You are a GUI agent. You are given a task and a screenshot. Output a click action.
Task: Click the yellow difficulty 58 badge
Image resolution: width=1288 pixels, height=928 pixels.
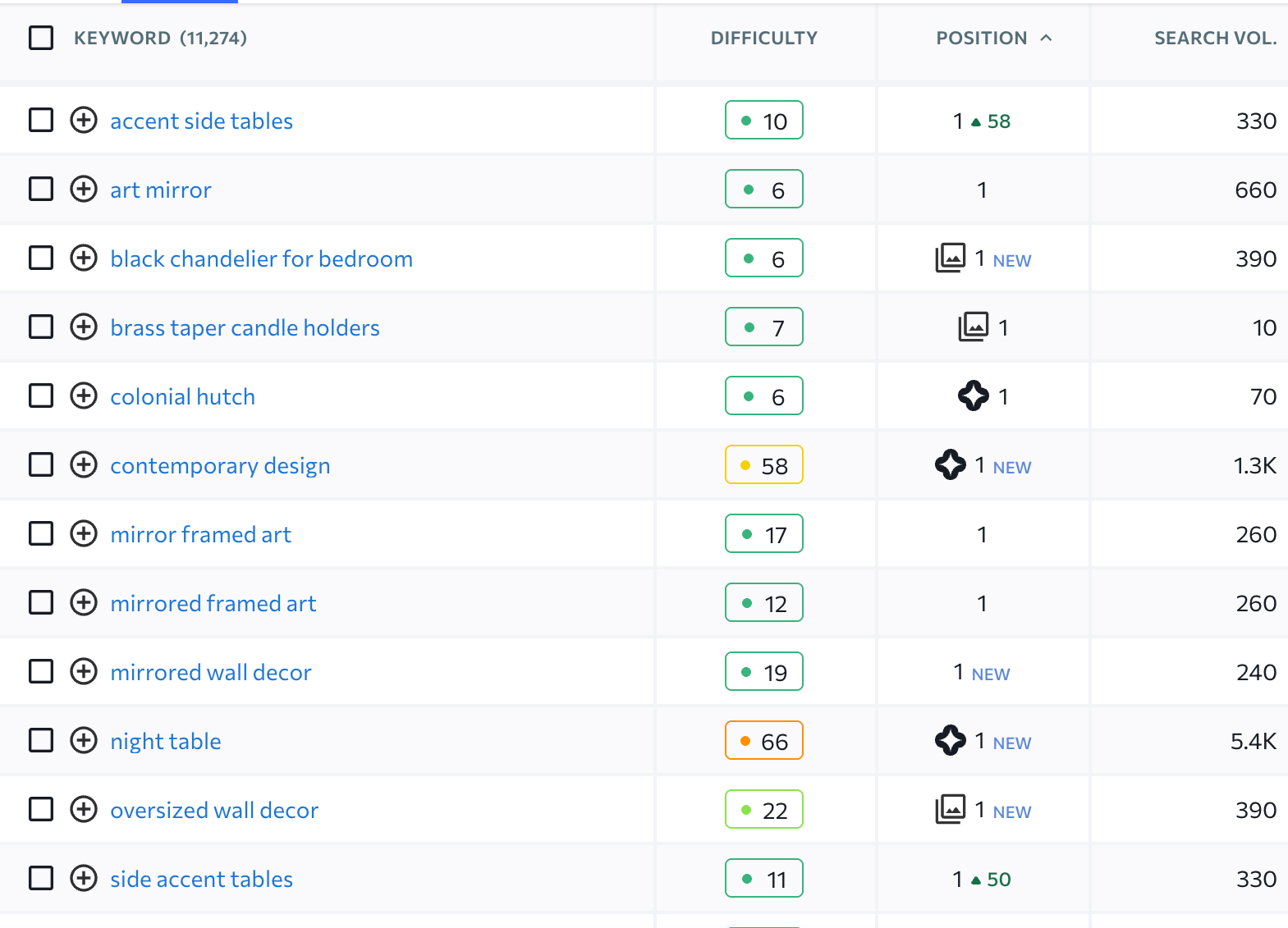[x=764, y=465]
